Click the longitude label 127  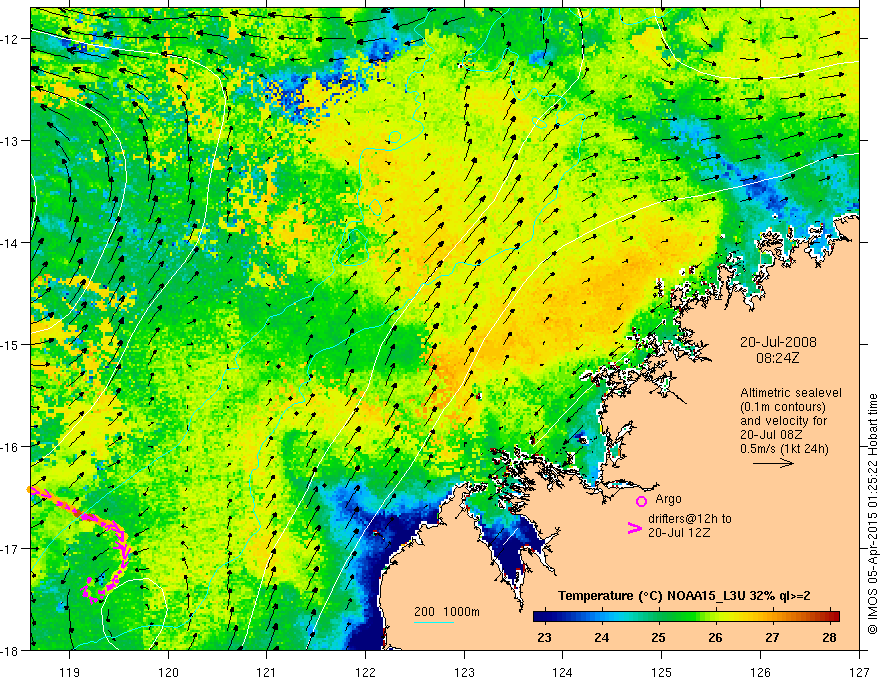pyautogui.click(x=859, y=672)
